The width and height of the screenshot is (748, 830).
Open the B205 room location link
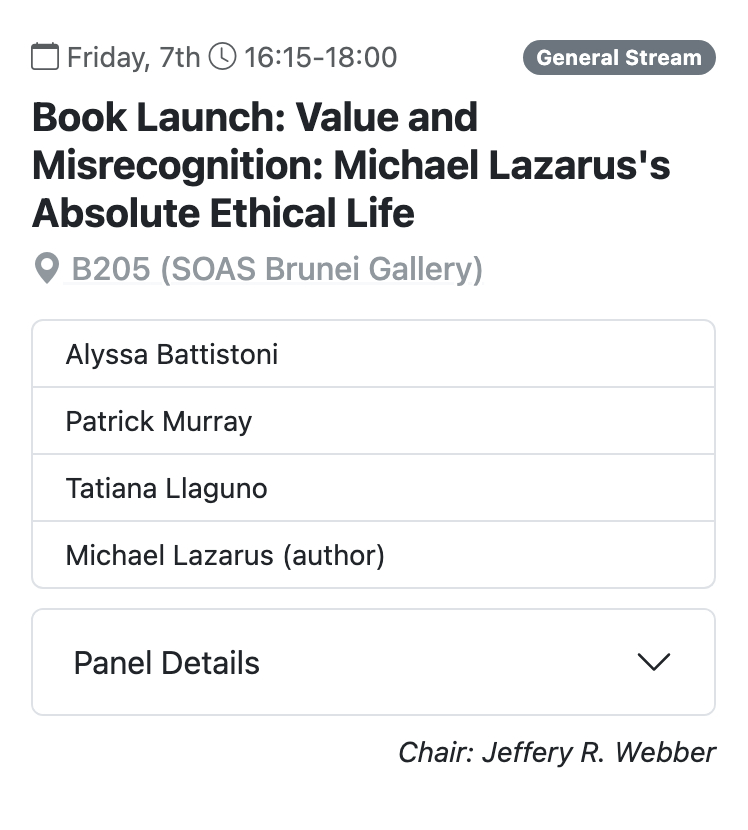pos(110,269)
